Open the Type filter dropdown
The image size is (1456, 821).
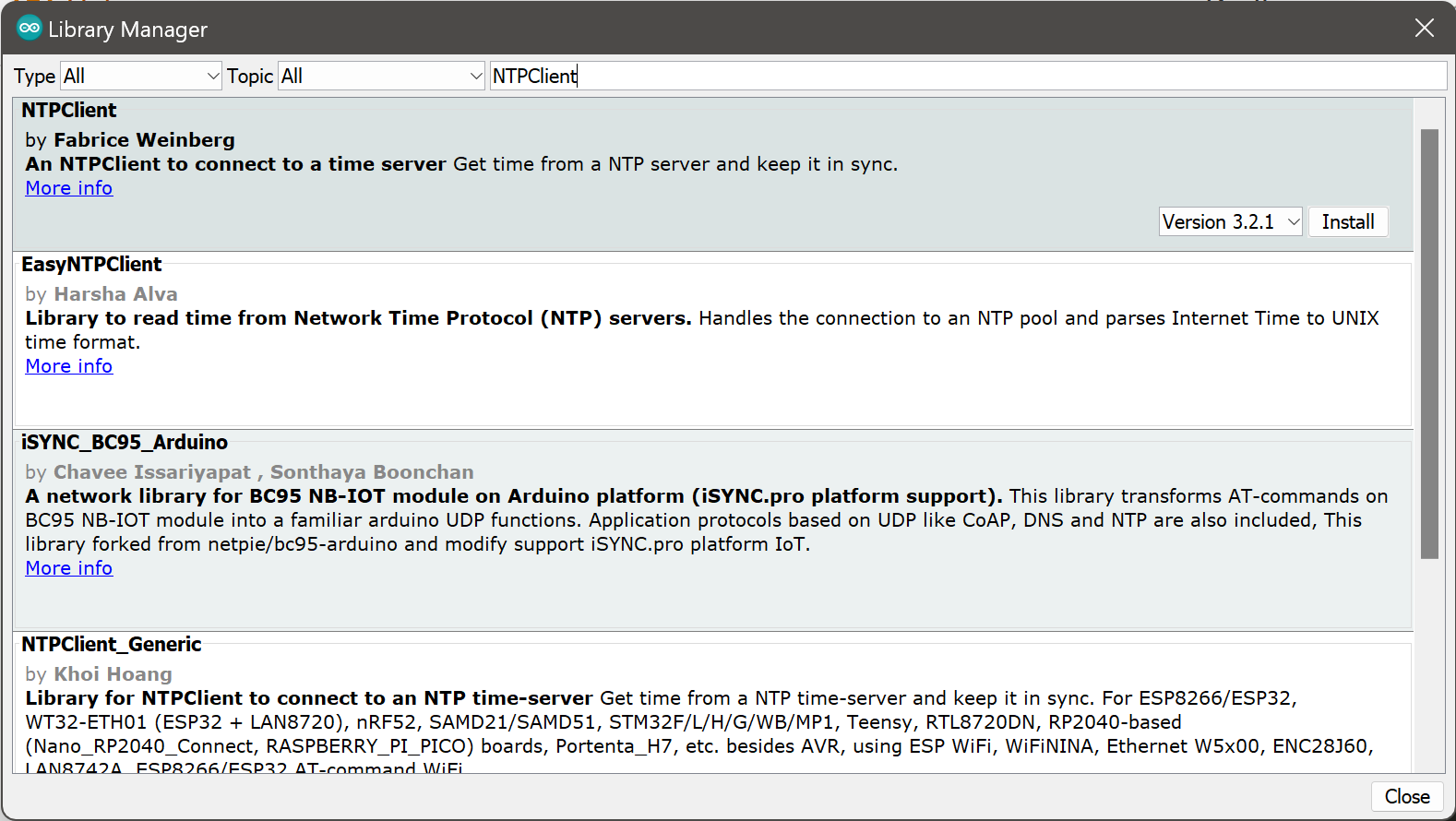[x=141, y=76]
